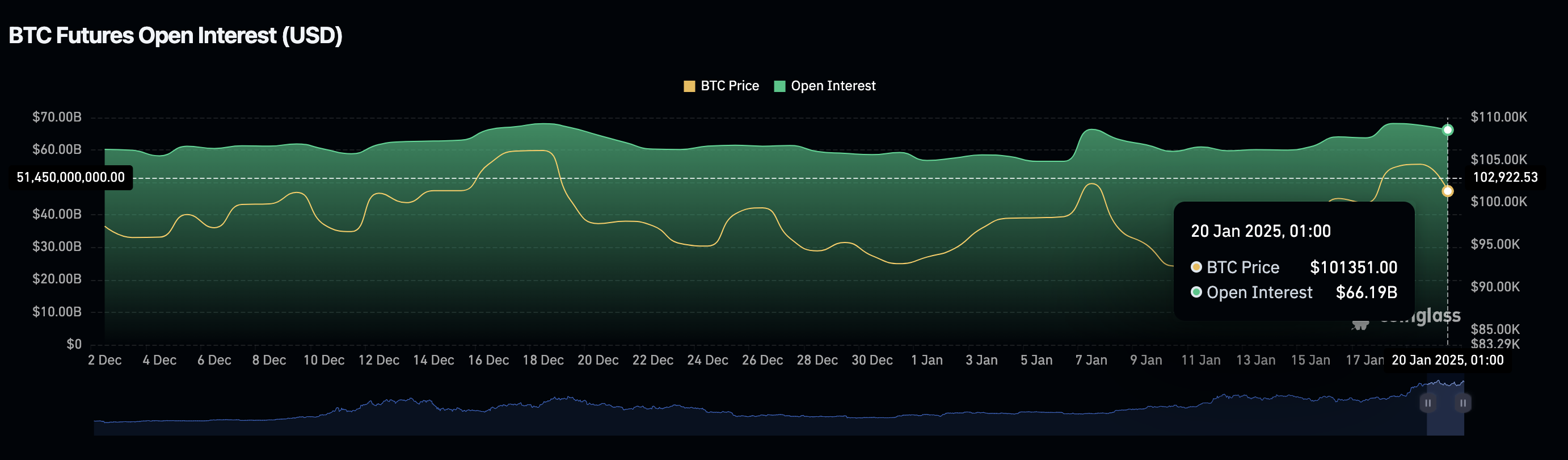Click the $105.00K right axis label

tap(1499, 160)
